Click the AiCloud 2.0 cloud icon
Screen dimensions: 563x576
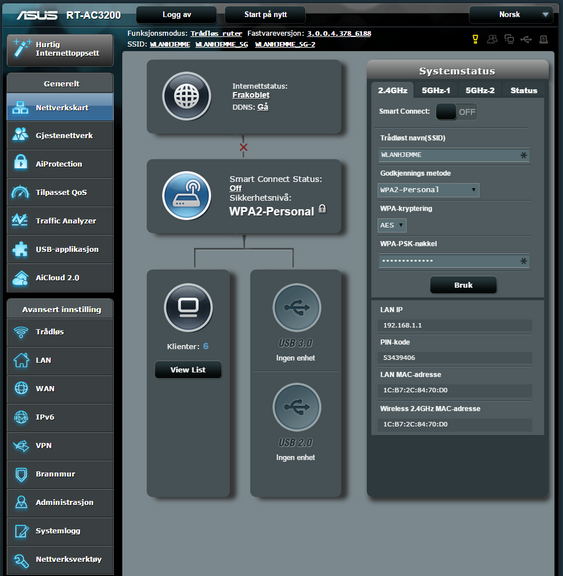(x=20, y=278)
